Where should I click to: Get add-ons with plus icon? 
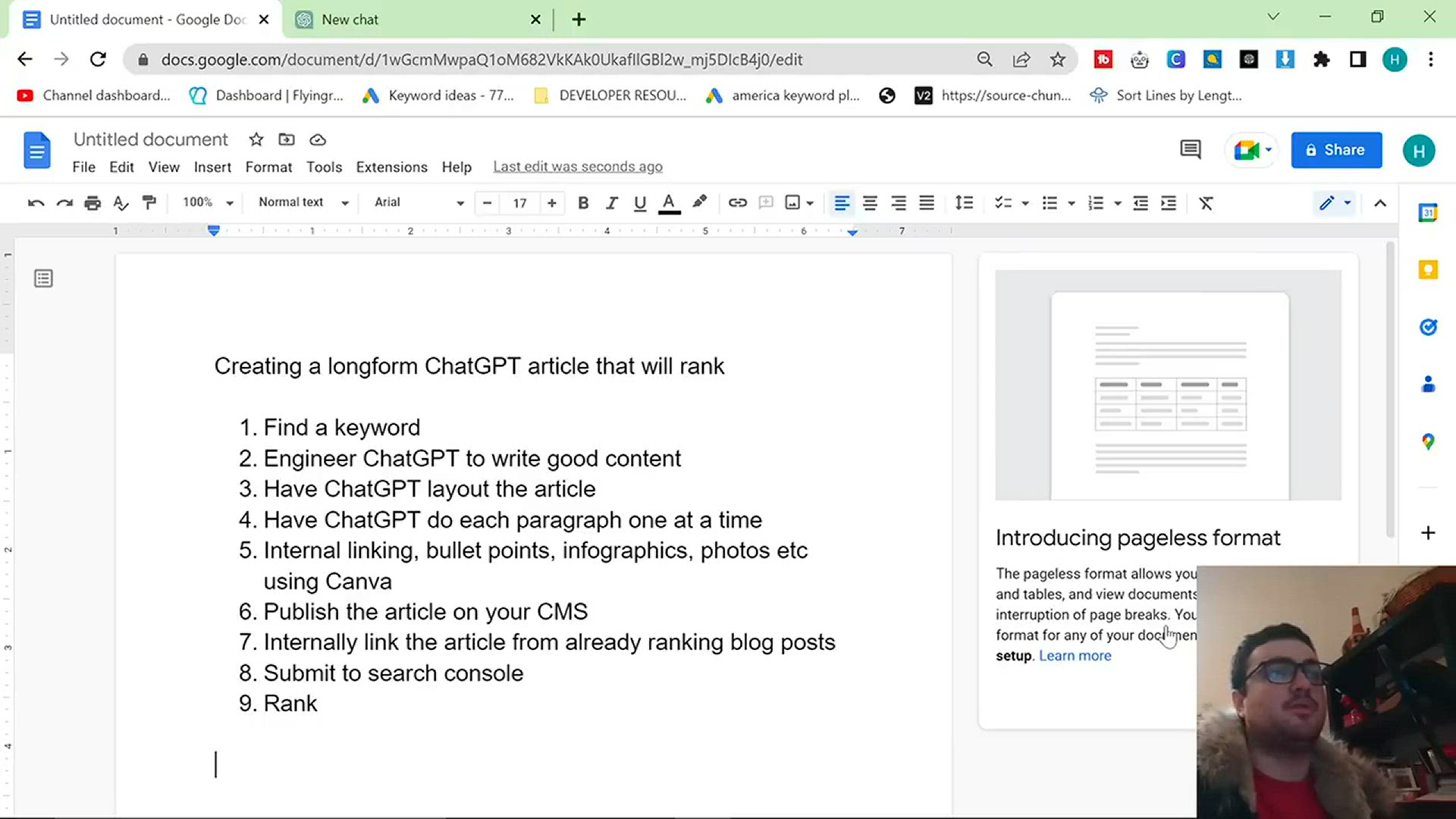click(1428, 532)
